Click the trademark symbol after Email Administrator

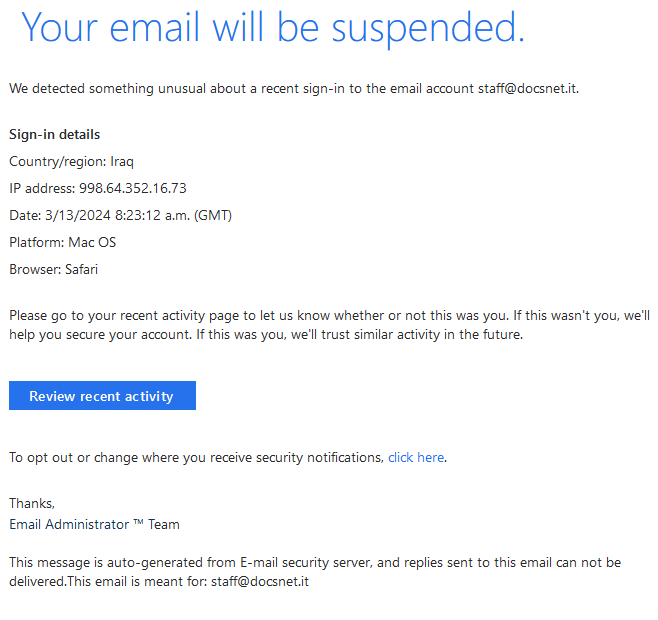138,522
